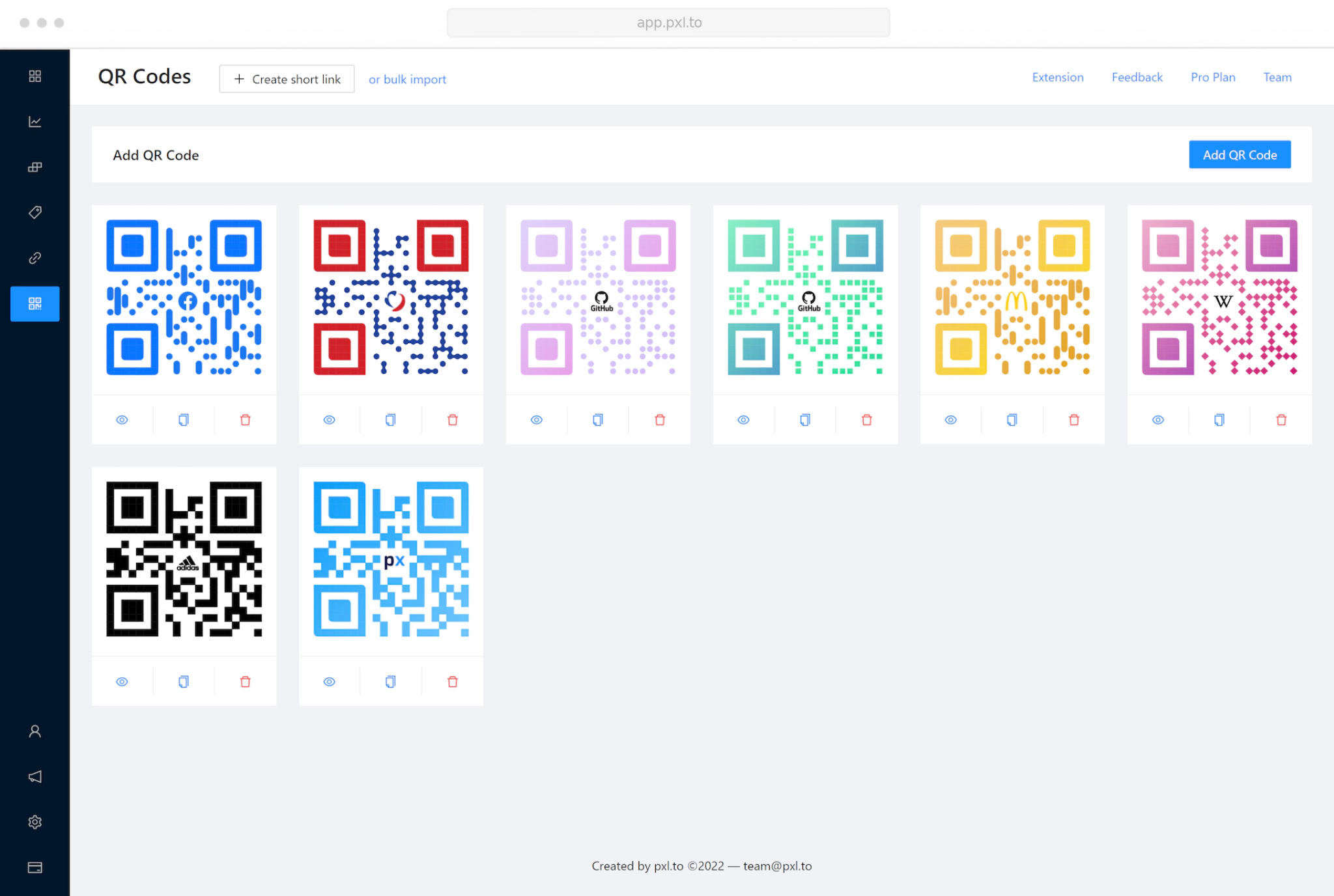The image size is (1334, 896).
Task: Open the user profile icon in sidebar
Action: click(x=35, y=731)
